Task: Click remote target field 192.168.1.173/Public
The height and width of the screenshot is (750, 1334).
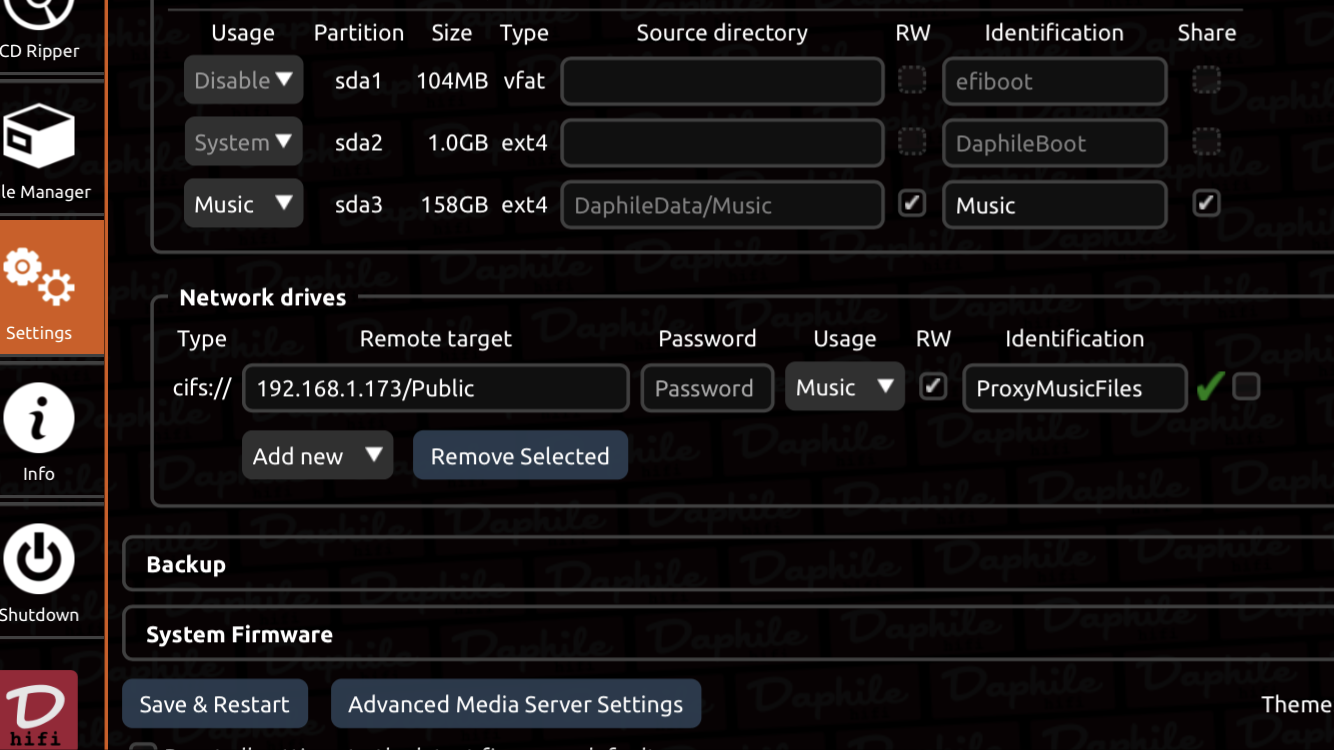Action: (436, 388)
